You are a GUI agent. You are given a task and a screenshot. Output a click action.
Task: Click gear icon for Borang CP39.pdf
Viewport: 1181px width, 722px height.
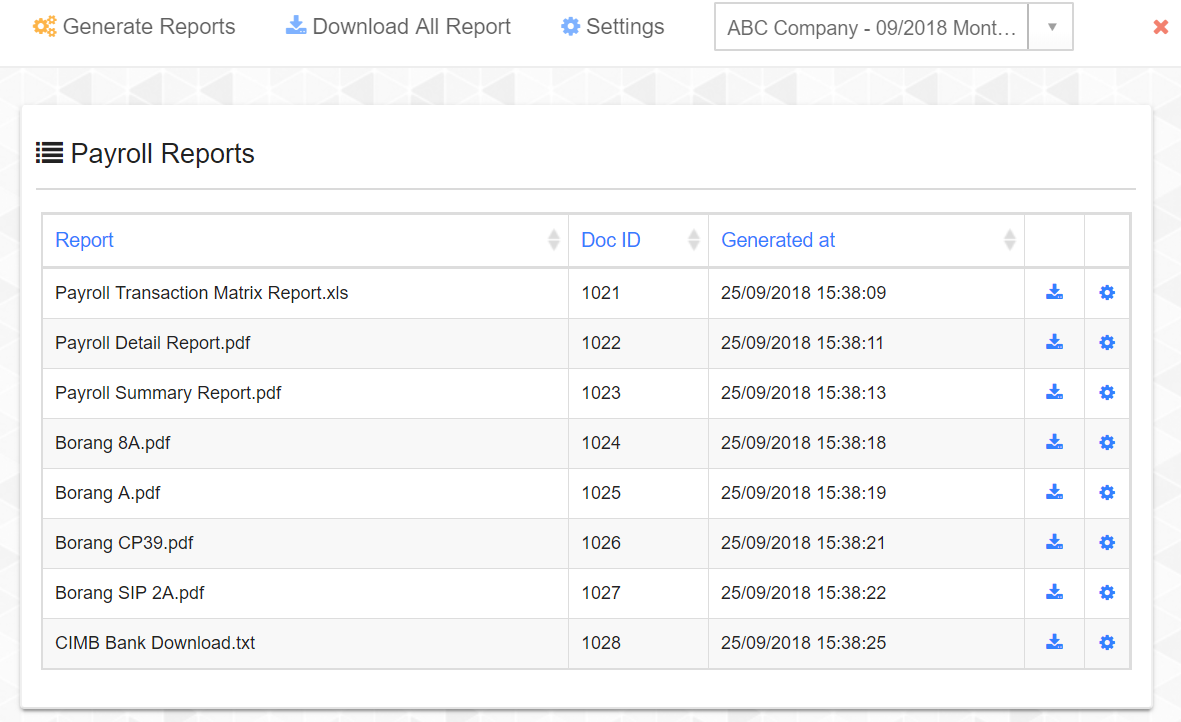pos(1107,542)
